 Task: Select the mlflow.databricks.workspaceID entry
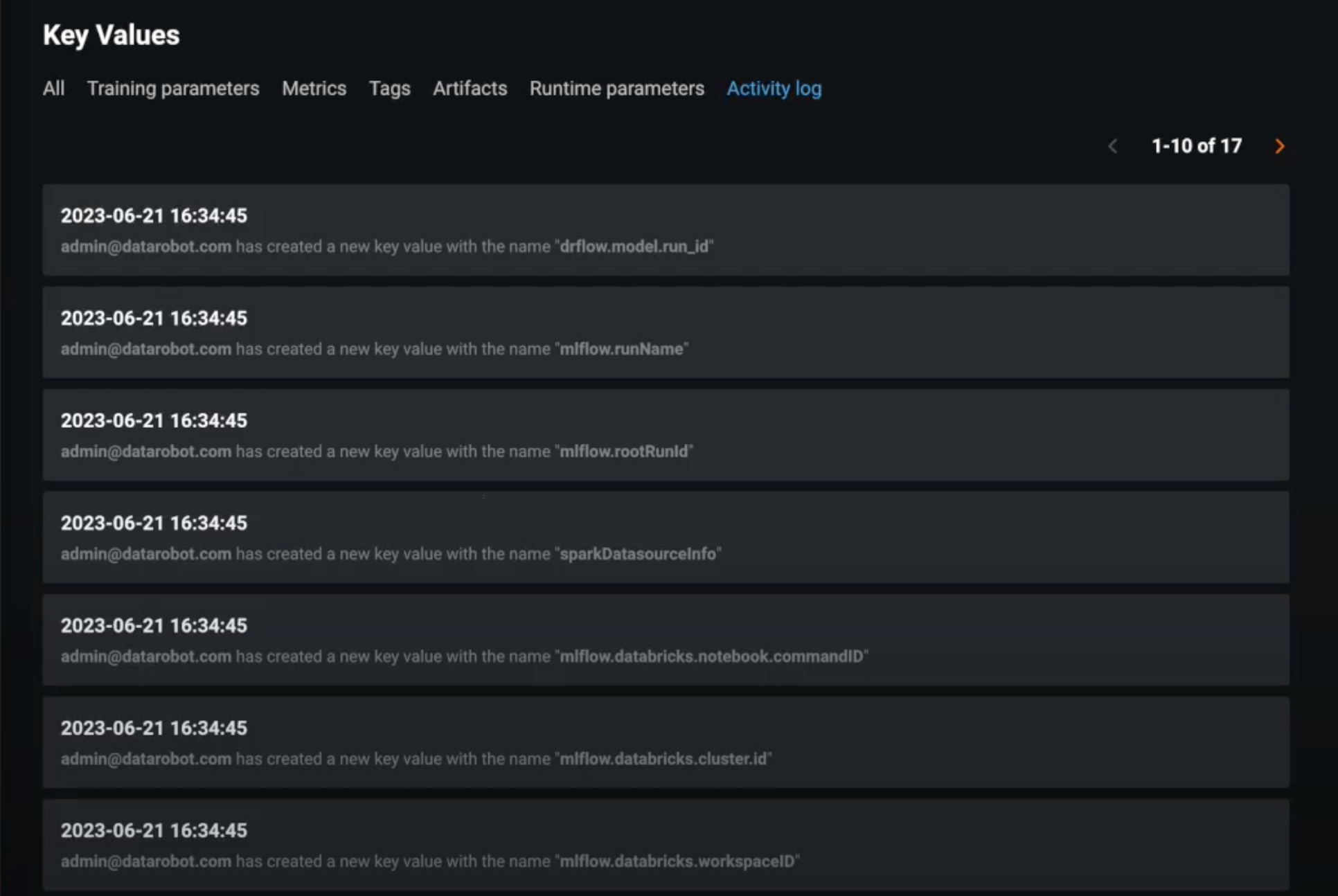pyautogui.click(x=665, y=845)
